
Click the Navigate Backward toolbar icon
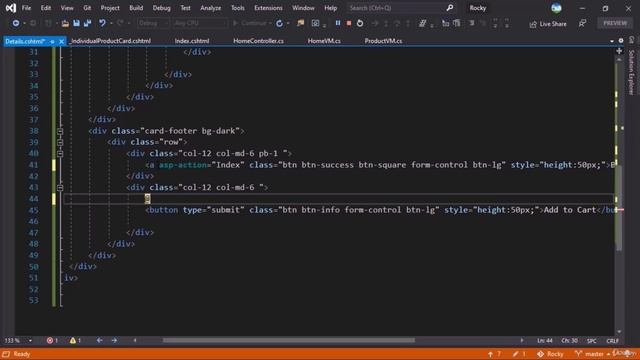[16, 23]
